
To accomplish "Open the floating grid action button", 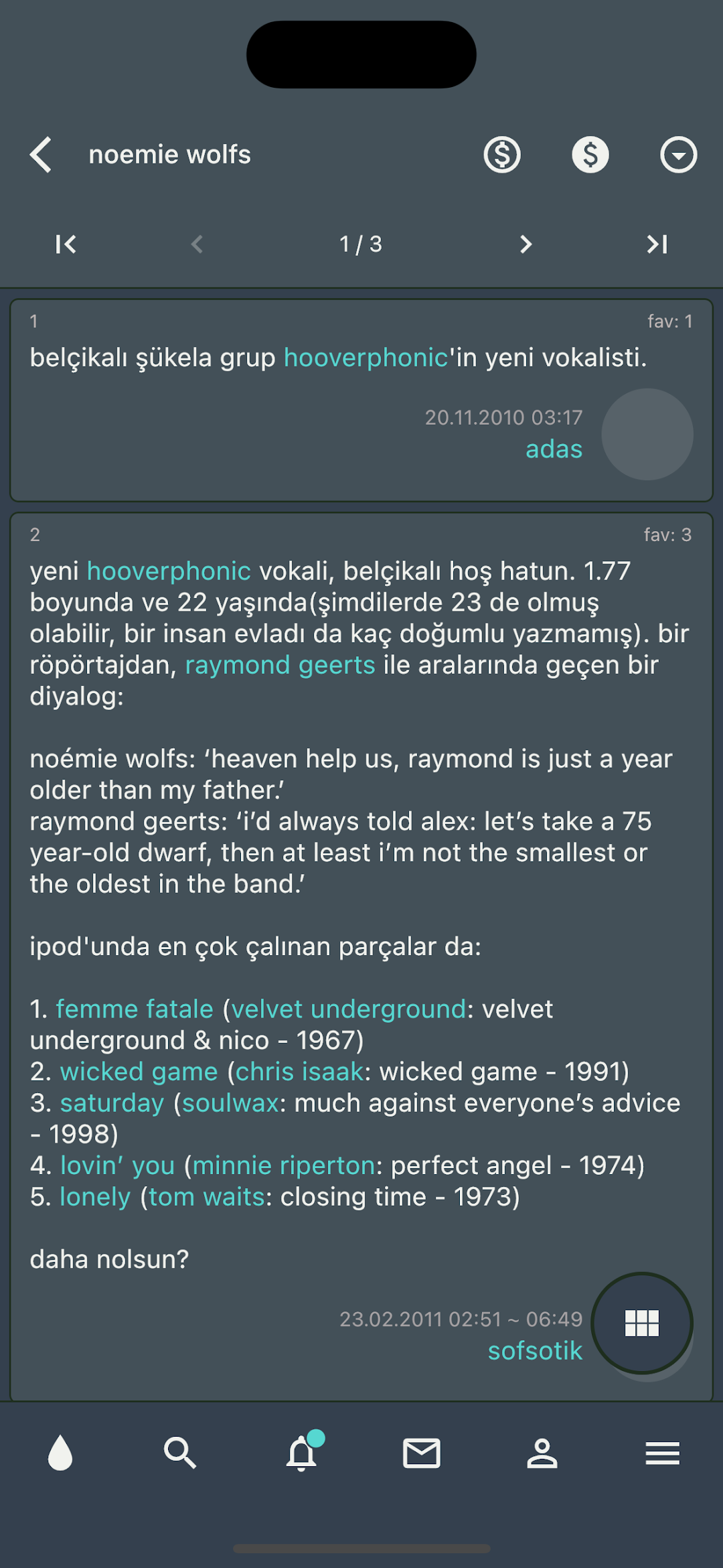I will [x=642, y=1323].
